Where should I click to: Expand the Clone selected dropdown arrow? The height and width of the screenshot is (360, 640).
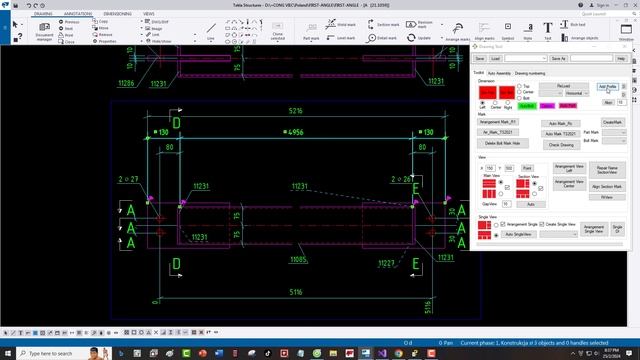point(278,41)
